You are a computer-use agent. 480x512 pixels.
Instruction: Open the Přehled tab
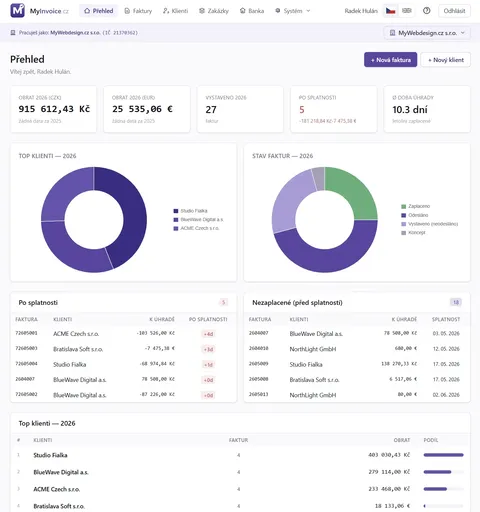pyautogui.click(x=99, y=11)
